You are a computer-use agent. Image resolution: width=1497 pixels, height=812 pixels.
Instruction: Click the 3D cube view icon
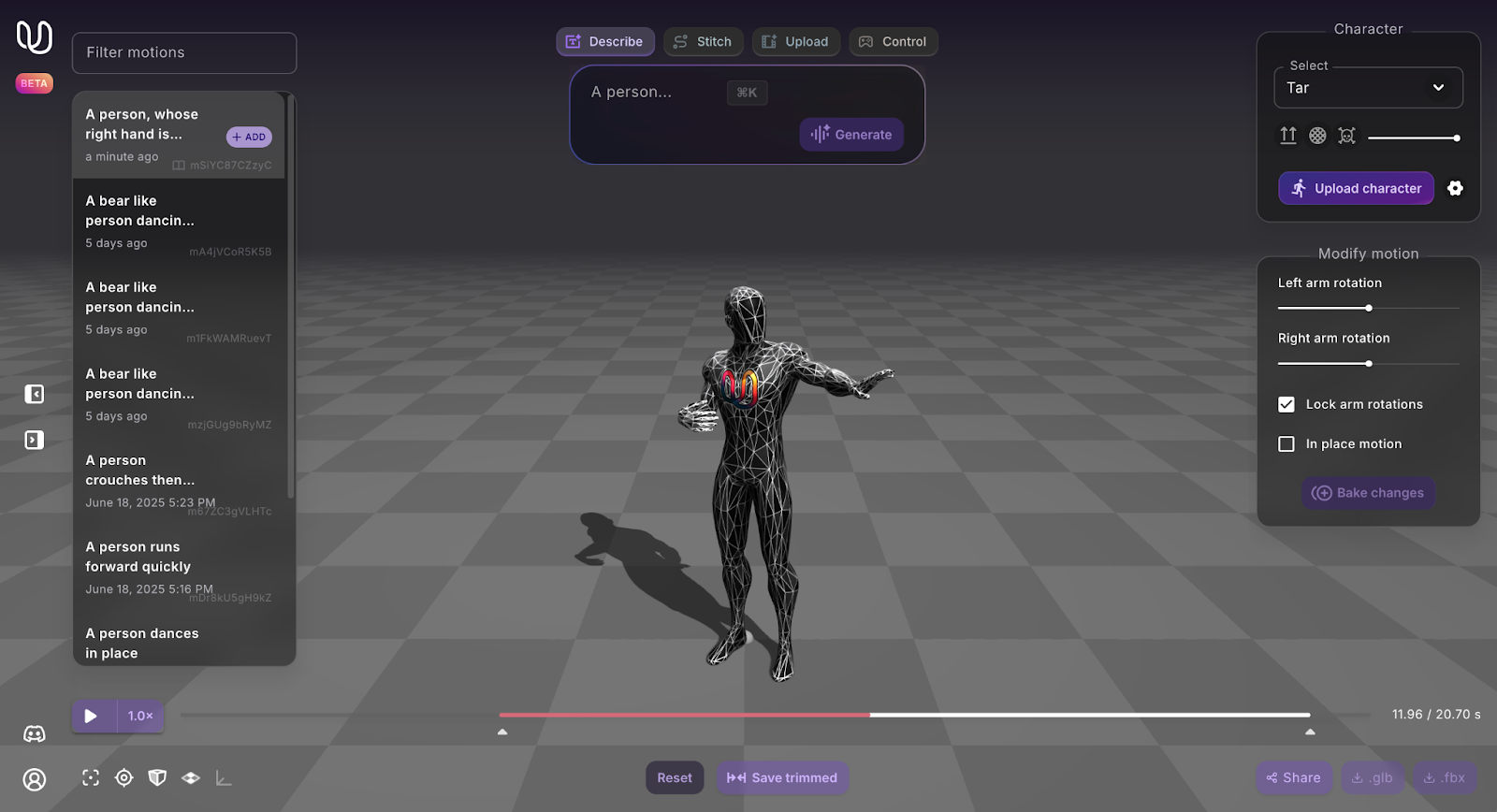[x=157, y=777]
